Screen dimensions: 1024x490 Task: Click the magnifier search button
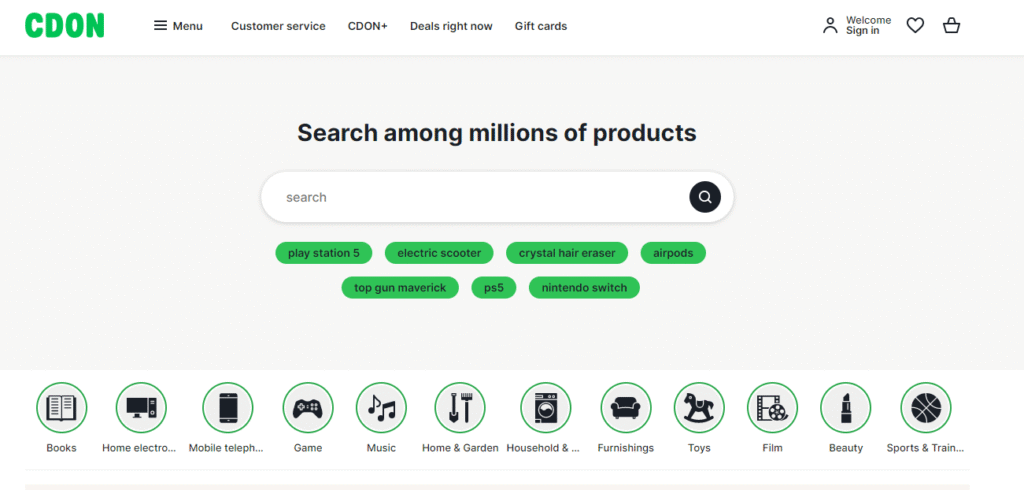[705, 197]
